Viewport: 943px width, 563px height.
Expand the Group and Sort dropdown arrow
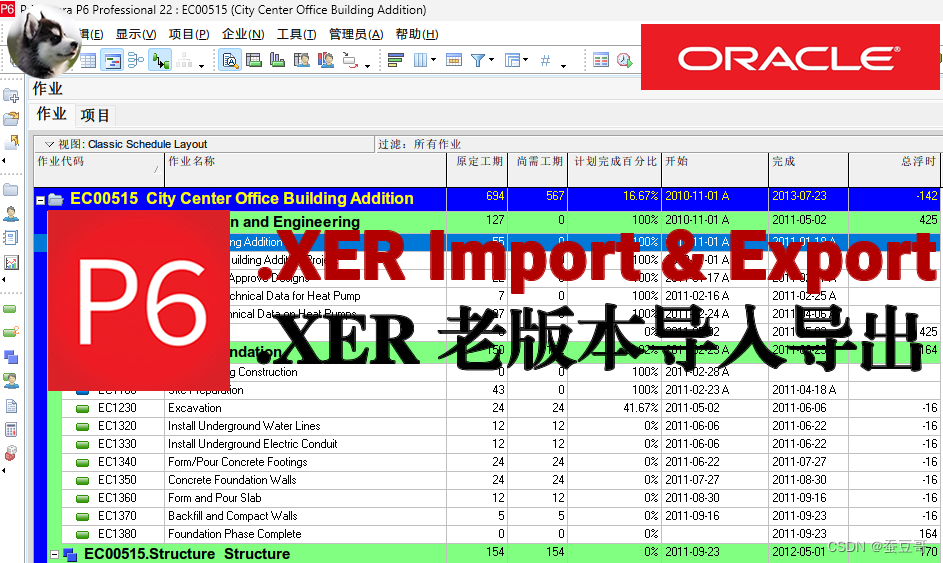(525, 60)
